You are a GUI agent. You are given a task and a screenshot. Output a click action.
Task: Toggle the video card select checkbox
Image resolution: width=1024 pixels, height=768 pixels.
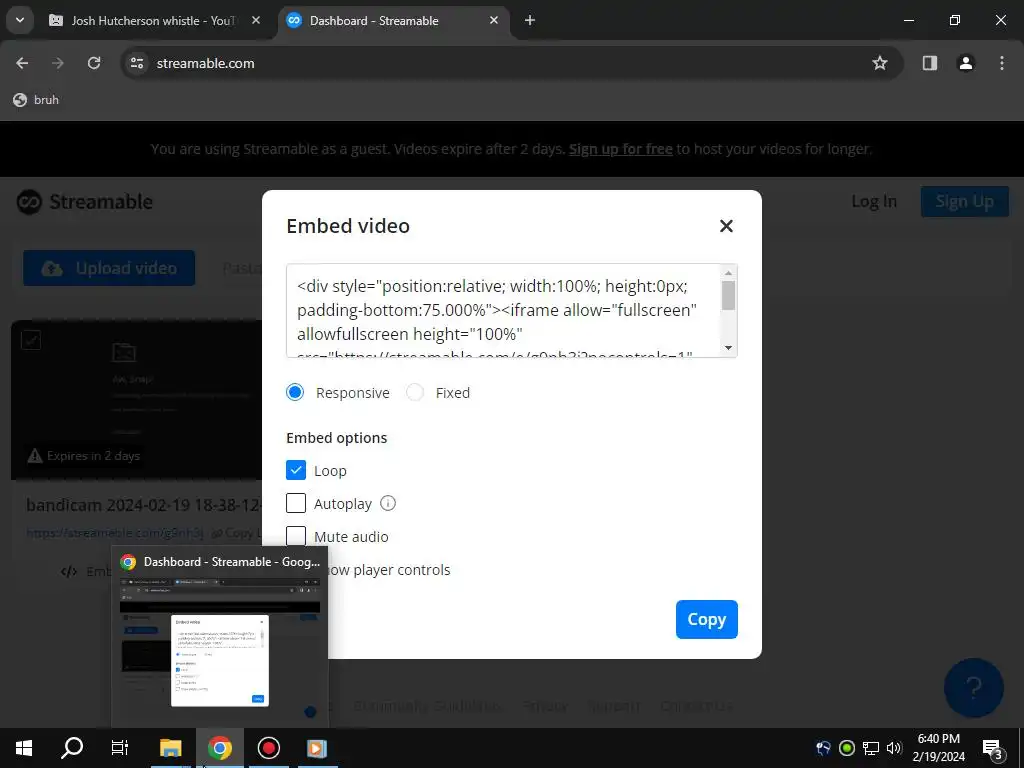point(31,340)
